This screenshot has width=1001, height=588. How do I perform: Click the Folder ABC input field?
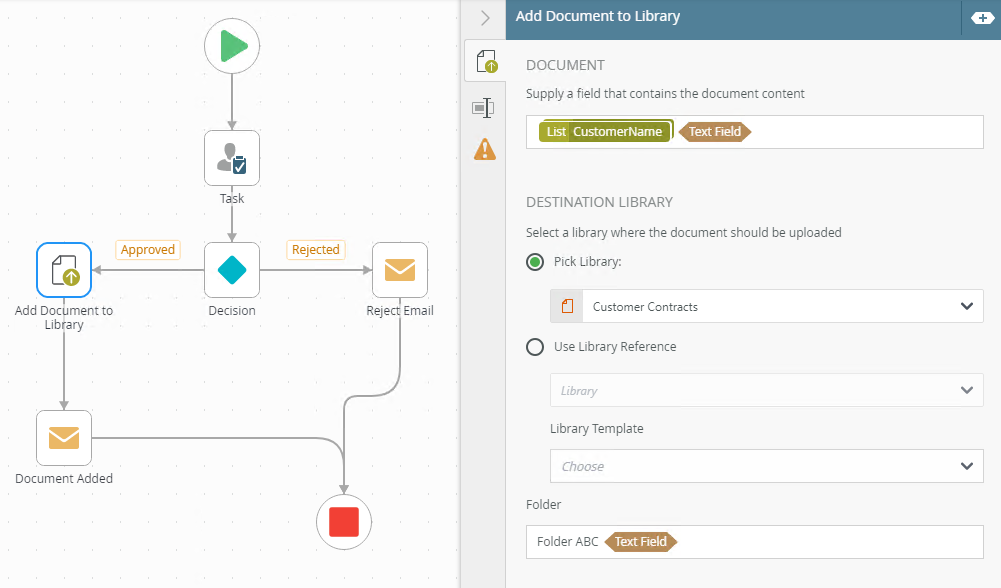(x=820, y=542)
